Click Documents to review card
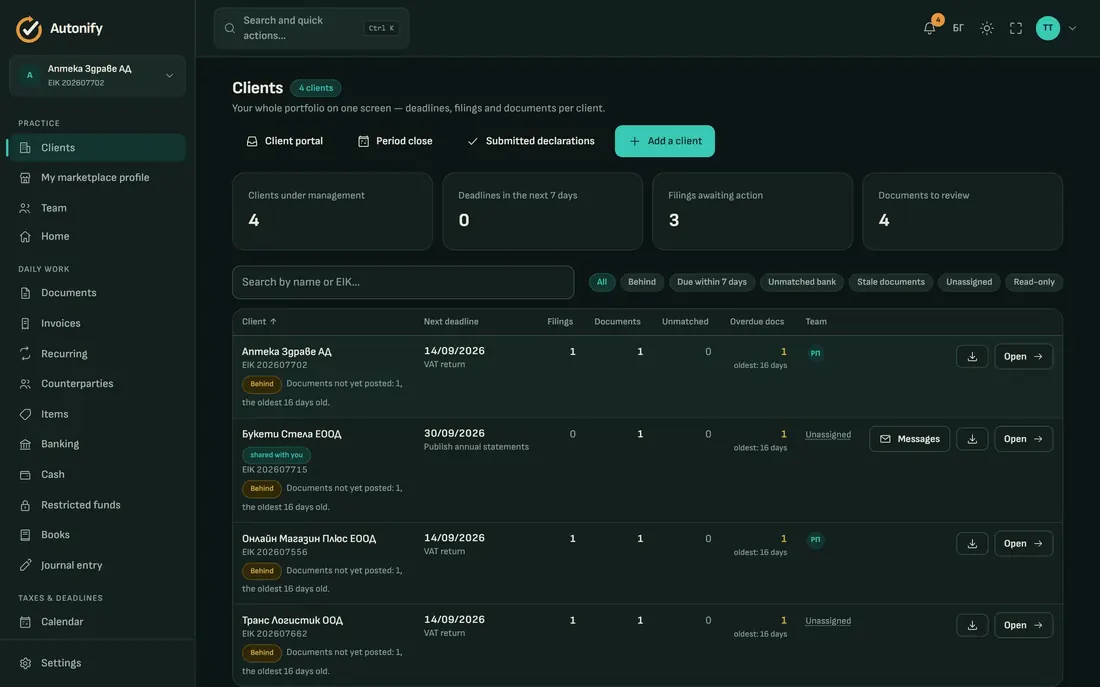 [x=962, y=211]
